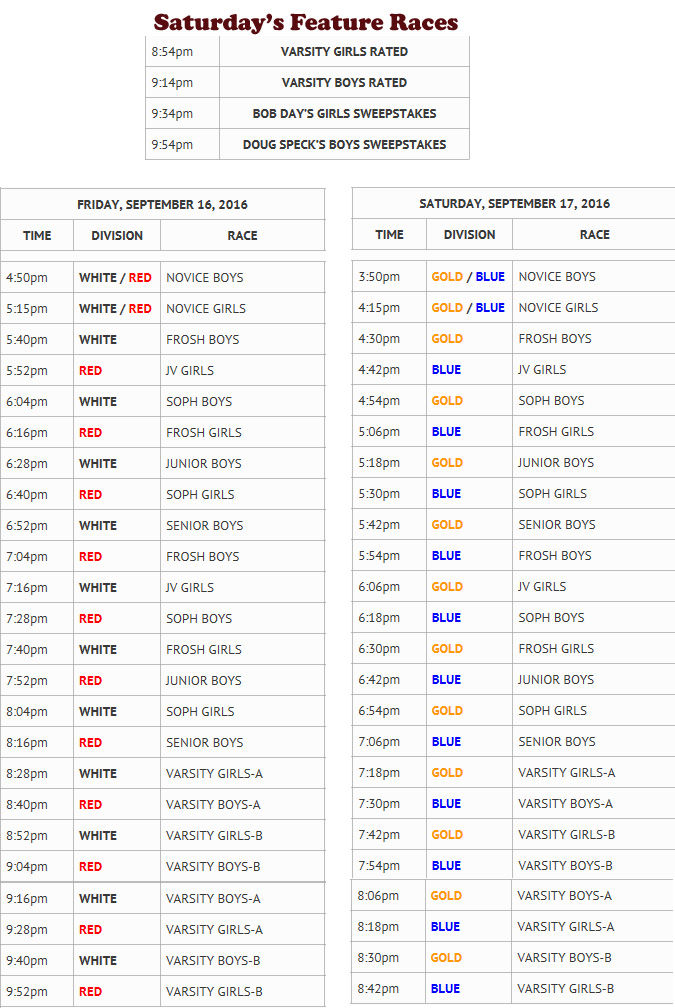Click BLUE division in Saturday 5:30pm row
The height and width of the screenshot is (1008, 675).
pos(446,494)
